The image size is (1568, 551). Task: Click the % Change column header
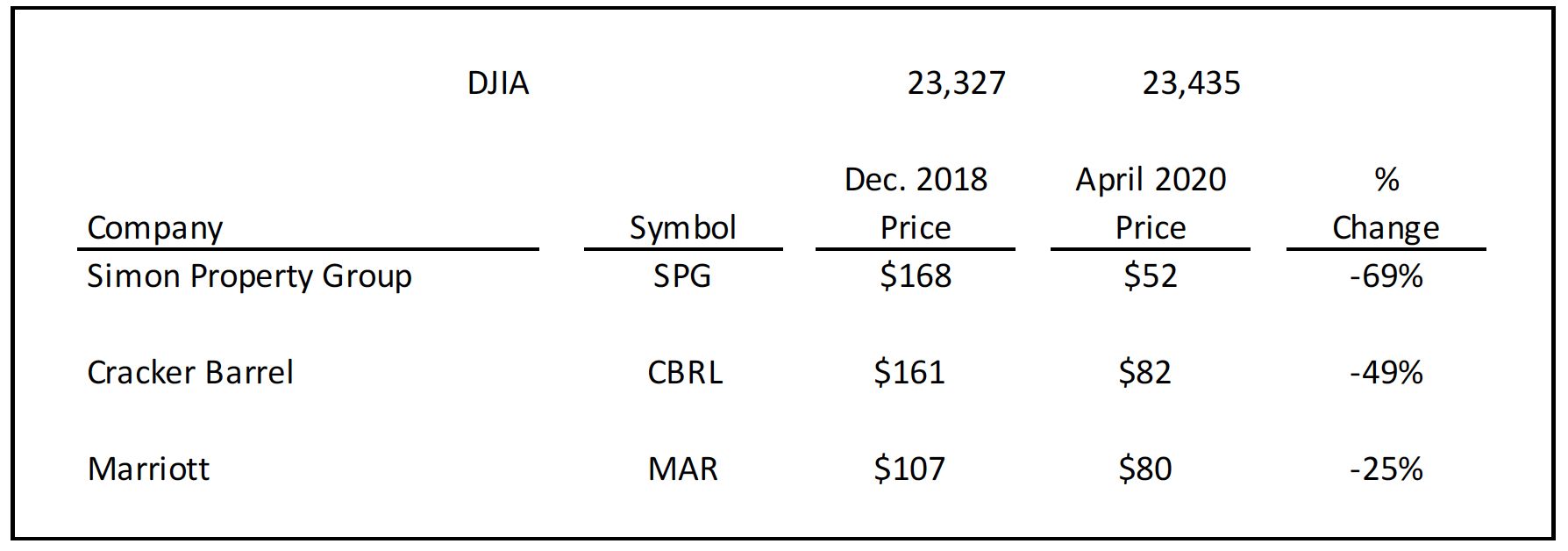[1386, 204]
